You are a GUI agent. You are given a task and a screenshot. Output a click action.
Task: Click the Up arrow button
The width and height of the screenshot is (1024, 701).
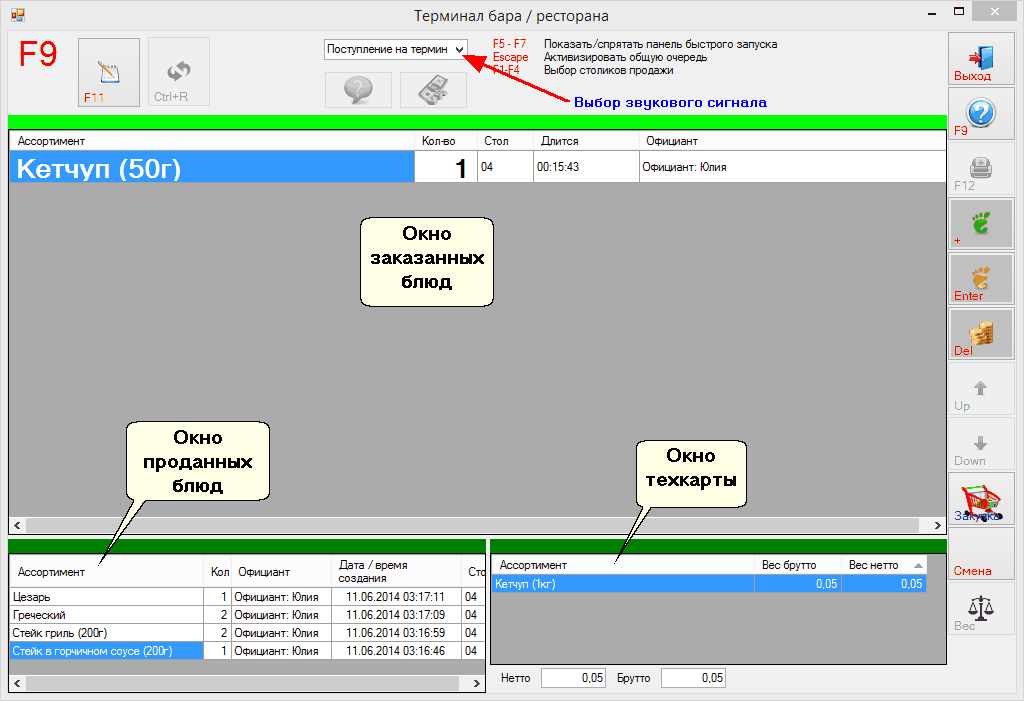981,389
